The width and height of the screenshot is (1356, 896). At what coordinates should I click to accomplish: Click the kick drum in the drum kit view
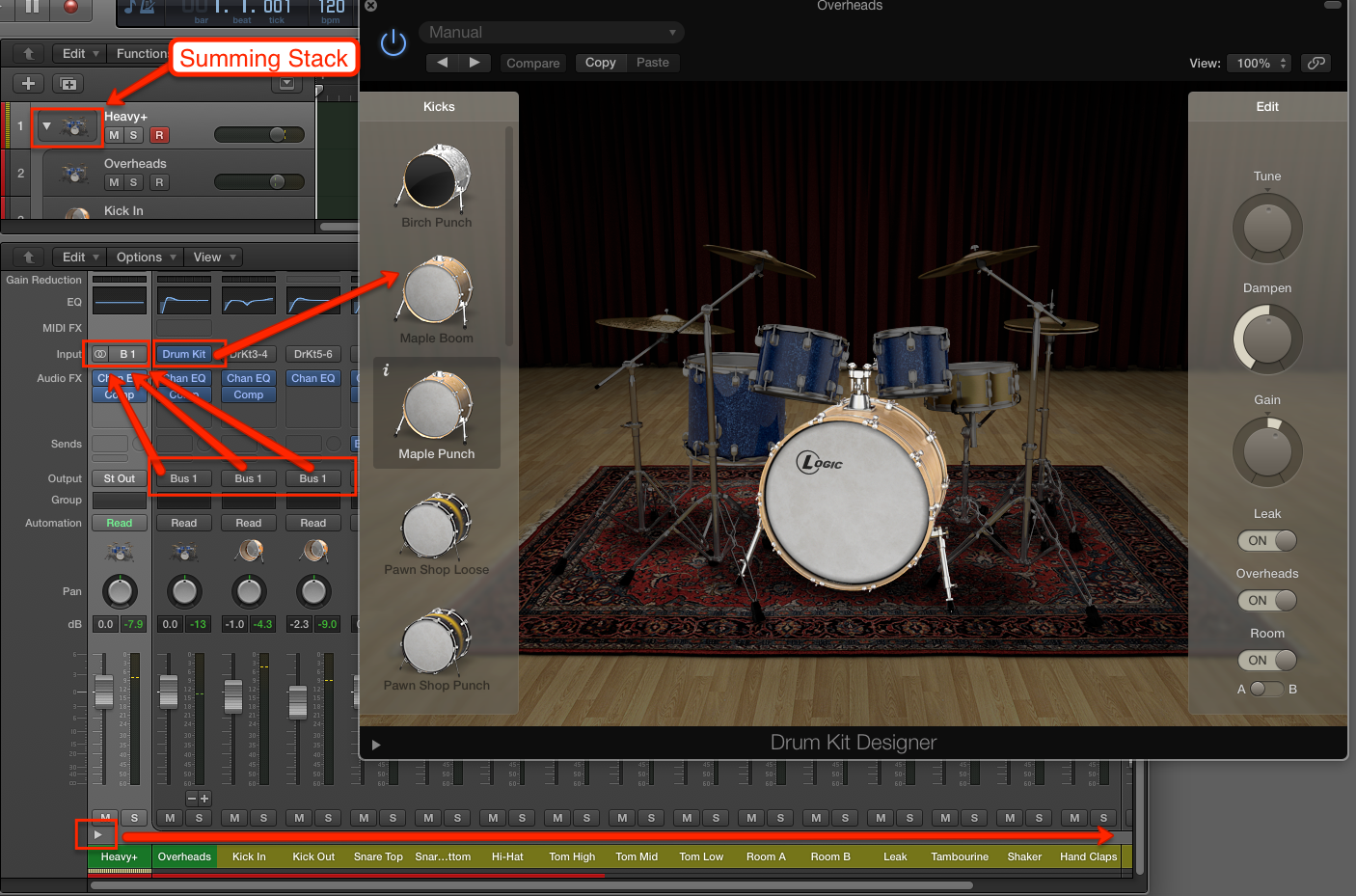pos(851,503)
